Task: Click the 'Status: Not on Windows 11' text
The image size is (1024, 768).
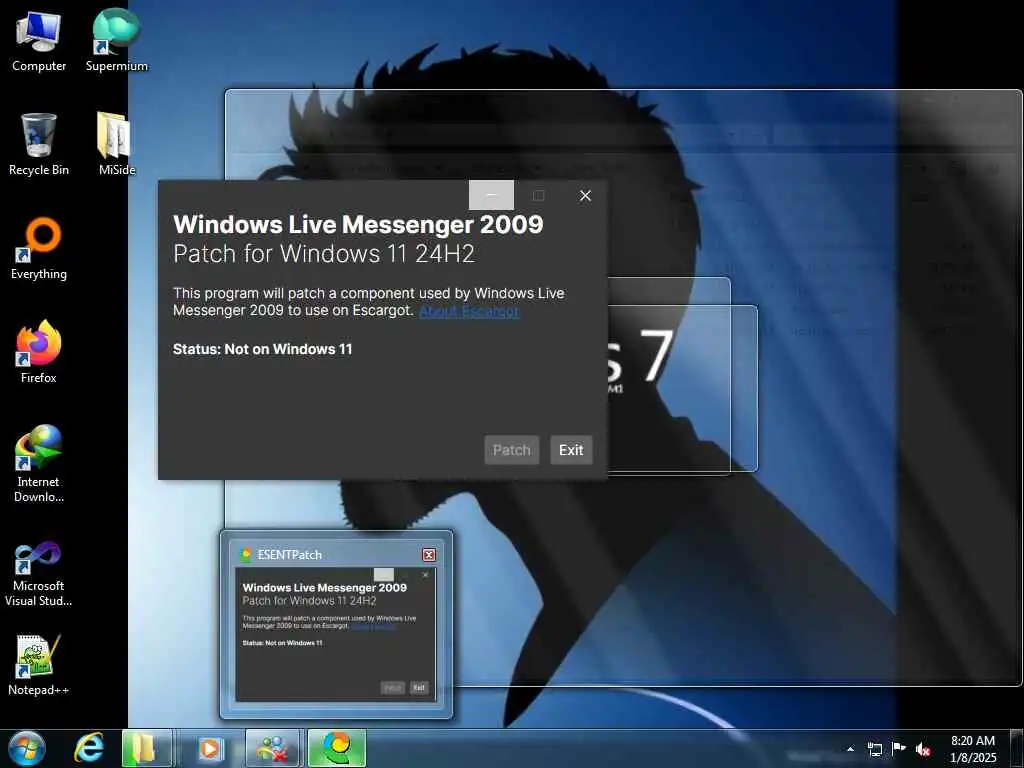Action: 263,349
